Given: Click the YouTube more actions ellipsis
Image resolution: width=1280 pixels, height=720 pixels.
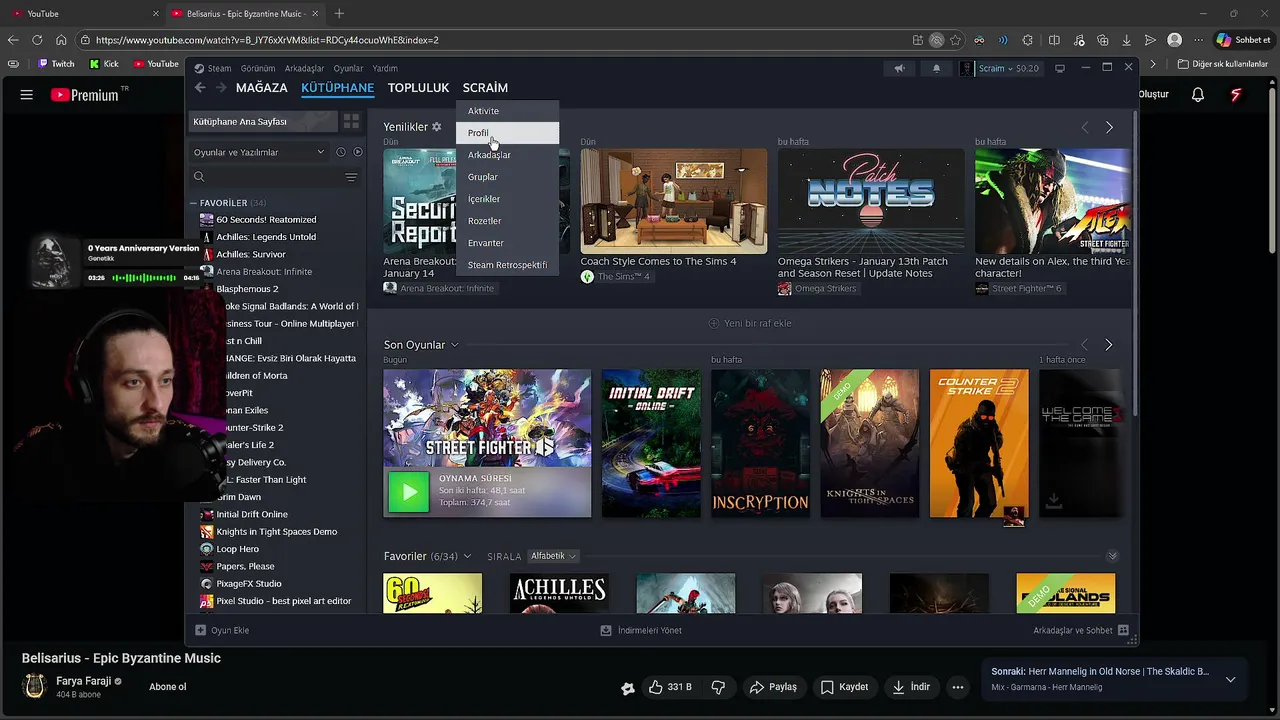Looking at the screenshot, I should [x=958, y=687].
